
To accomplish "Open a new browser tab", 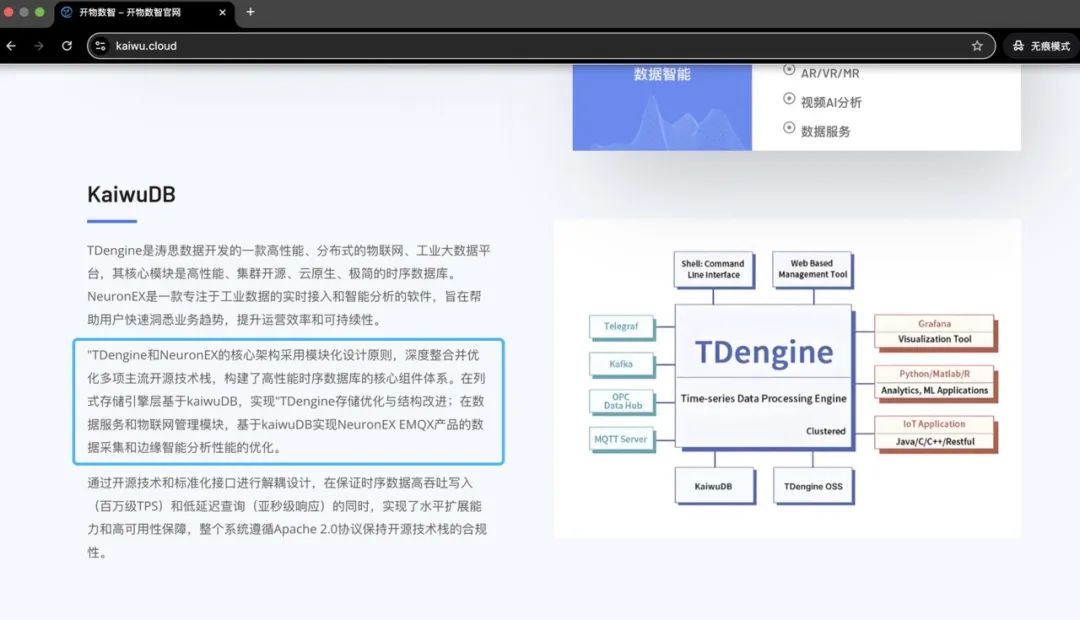I will click(x=250, y=12).
